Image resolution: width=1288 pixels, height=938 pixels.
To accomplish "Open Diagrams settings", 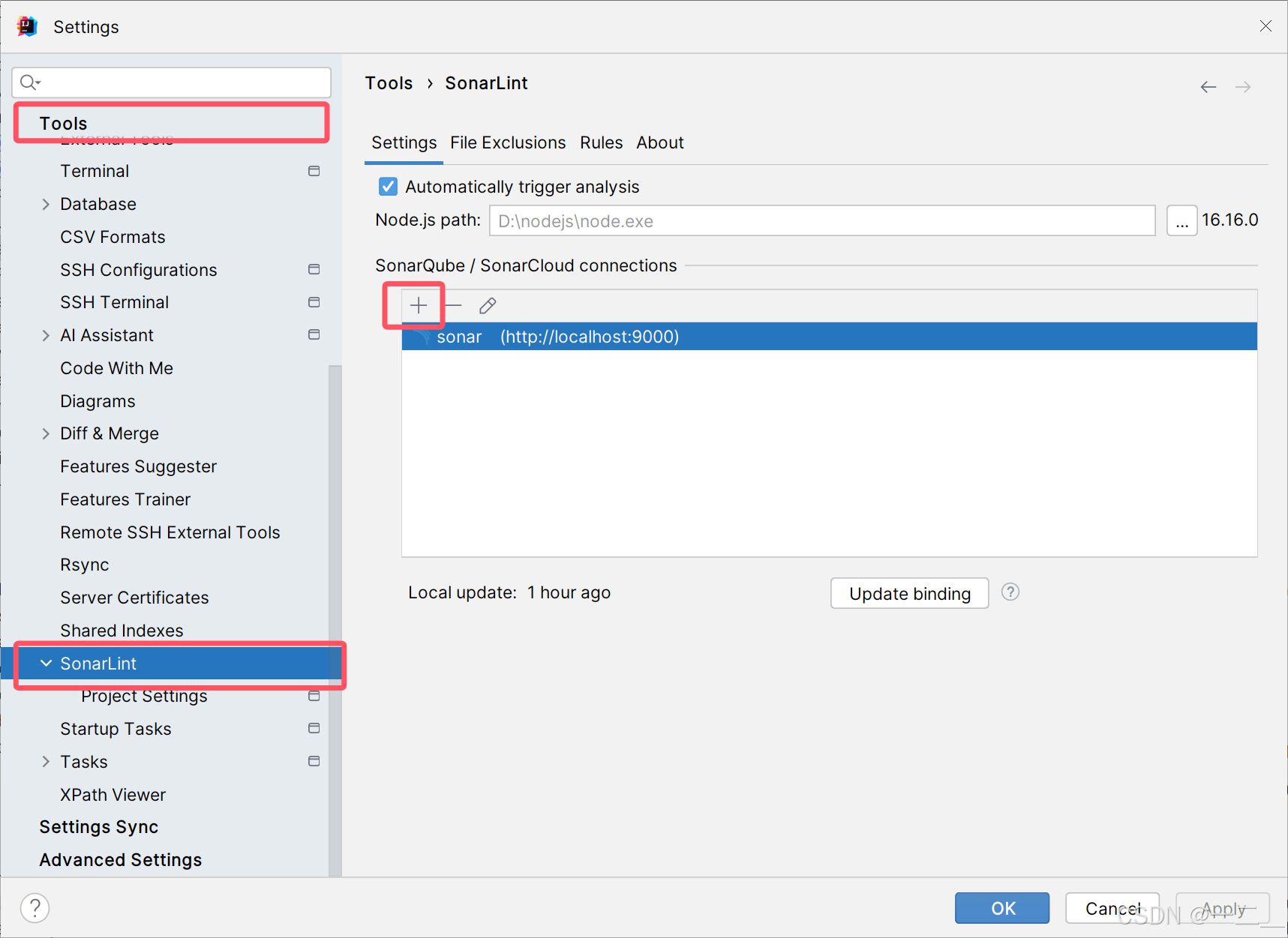I will [98, 401].
